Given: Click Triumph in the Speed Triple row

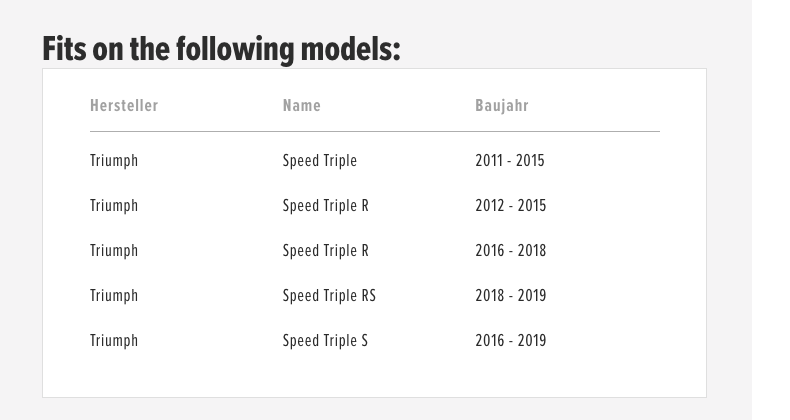Looking at the screenshot, I should 114,161.
